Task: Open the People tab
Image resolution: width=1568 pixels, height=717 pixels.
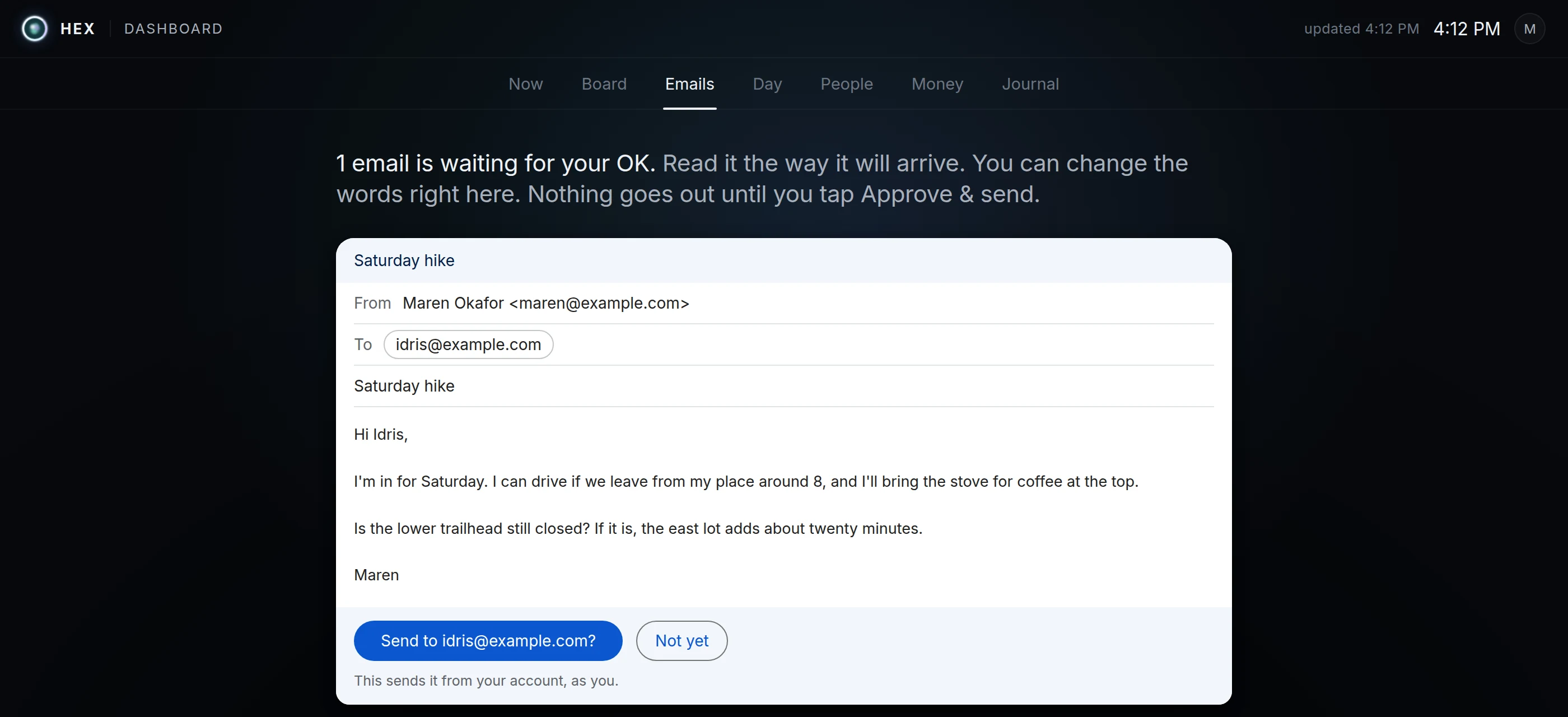Action: [x=846, y=84]
